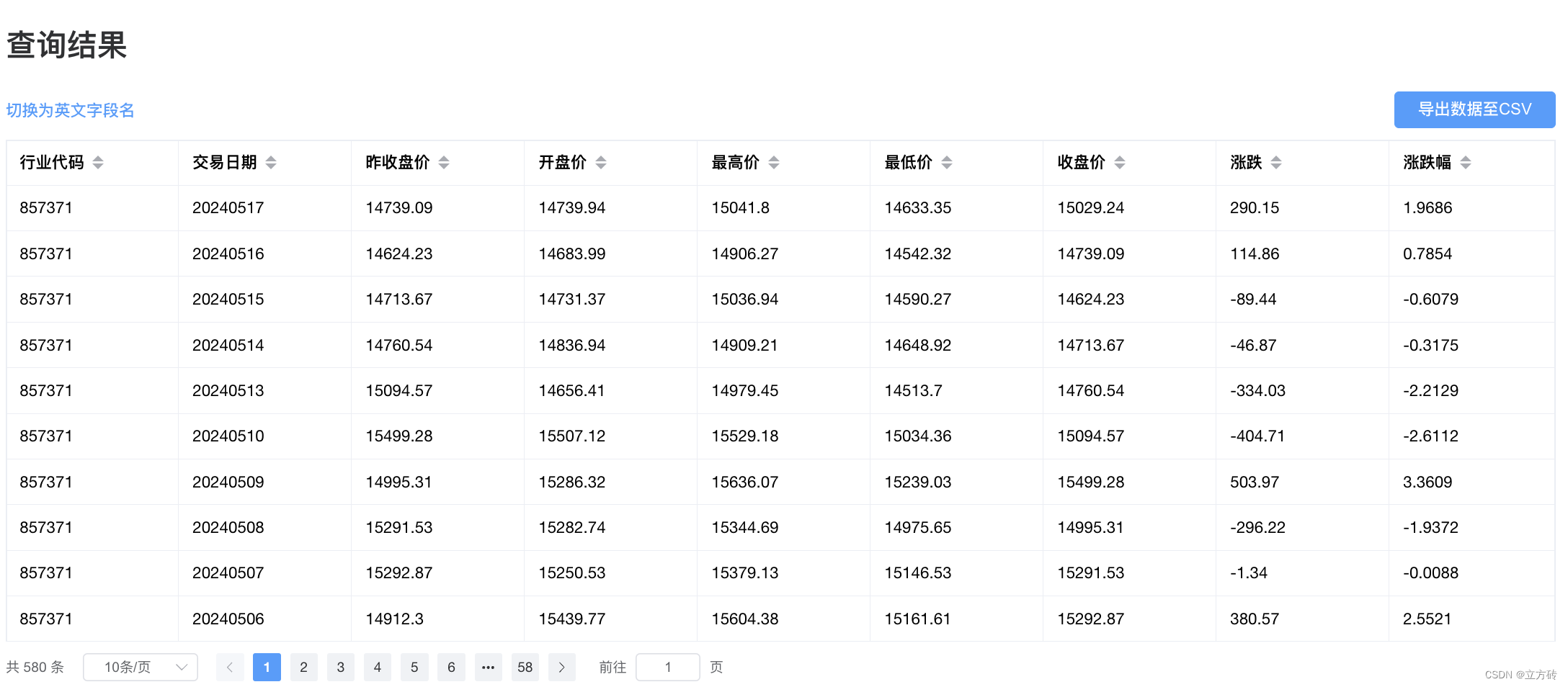Click the 涨跌幅 column header text
The image size is (1568, 687).
click(x=1427, y=163)
